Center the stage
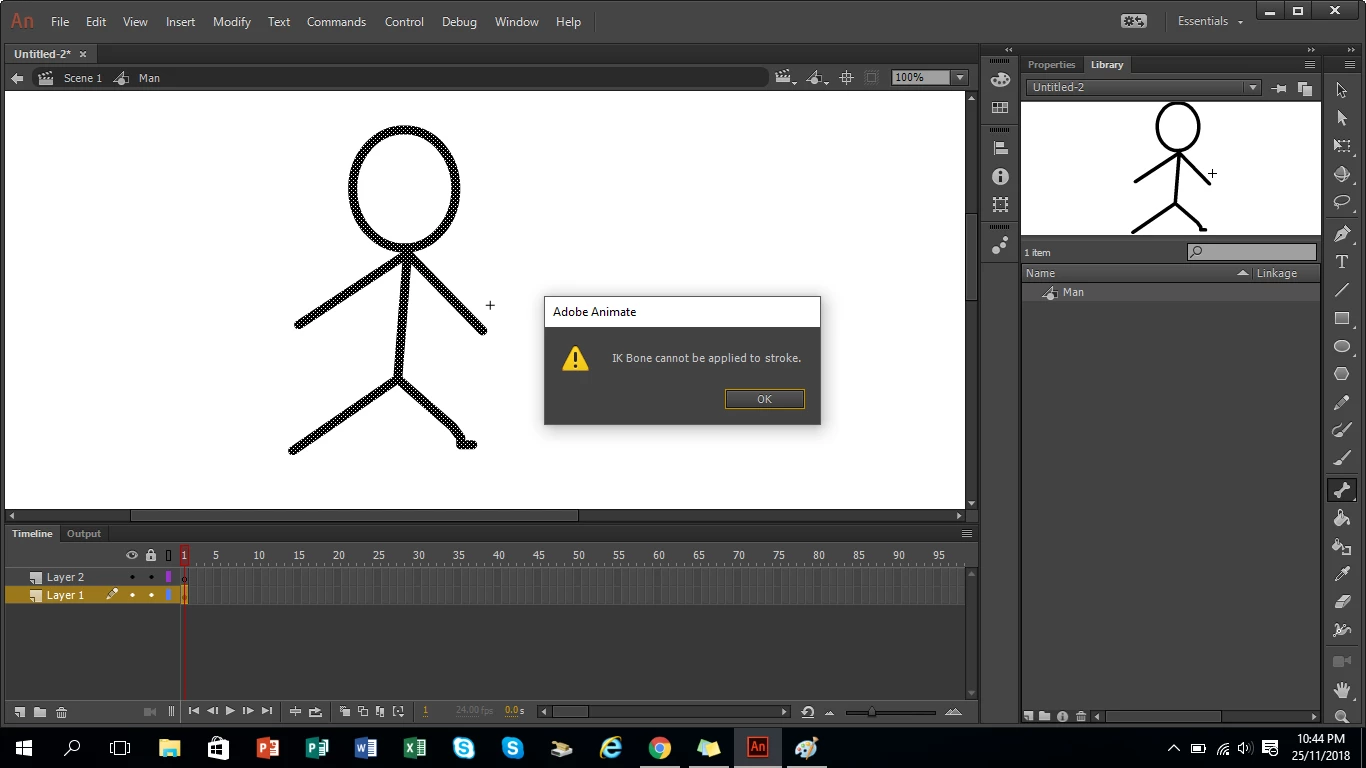1366x768 pixels. 846,77
